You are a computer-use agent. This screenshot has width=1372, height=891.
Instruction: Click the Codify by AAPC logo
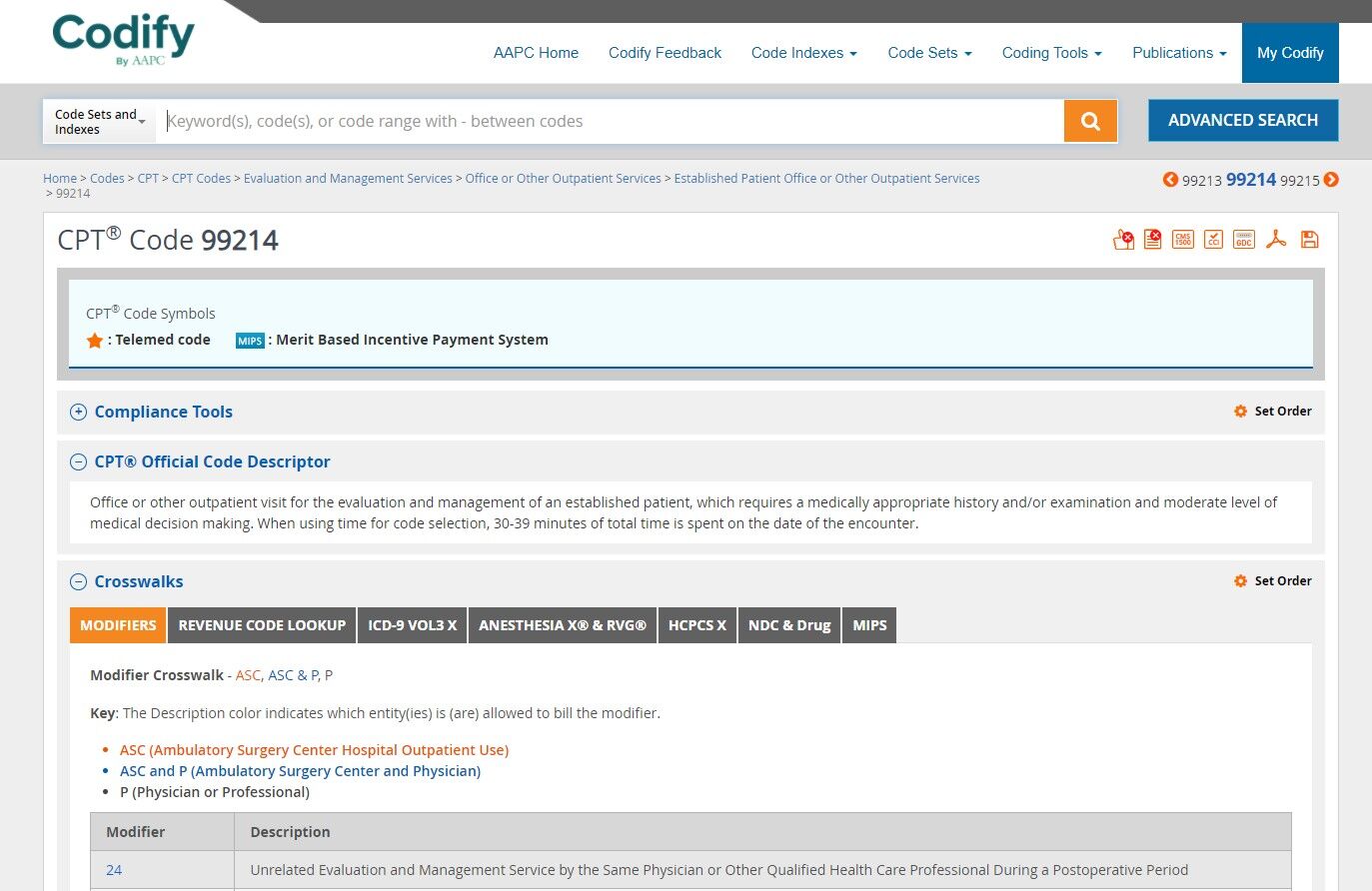click(123, 40)
